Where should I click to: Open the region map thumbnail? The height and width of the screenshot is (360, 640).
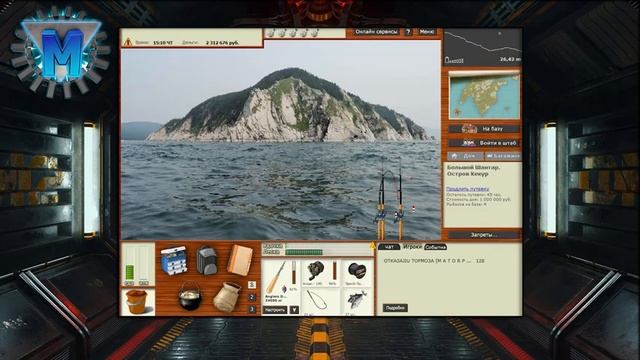484,95
